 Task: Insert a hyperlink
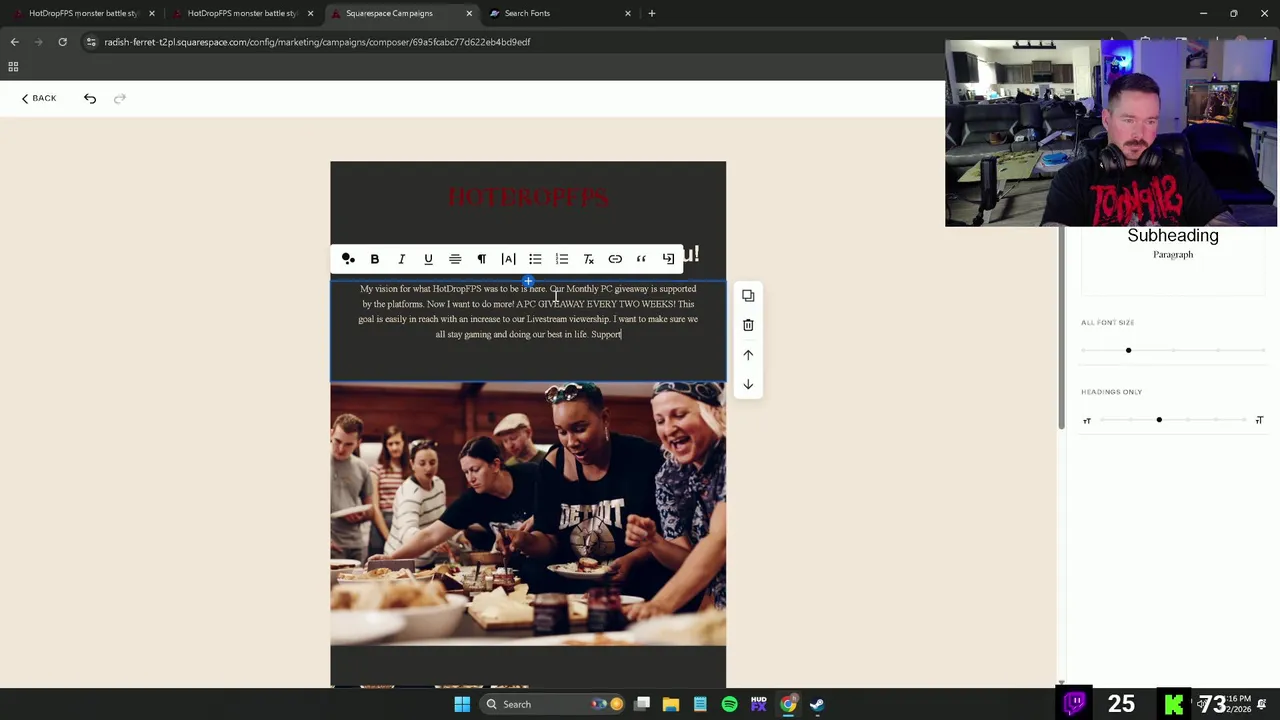point(615,259)
